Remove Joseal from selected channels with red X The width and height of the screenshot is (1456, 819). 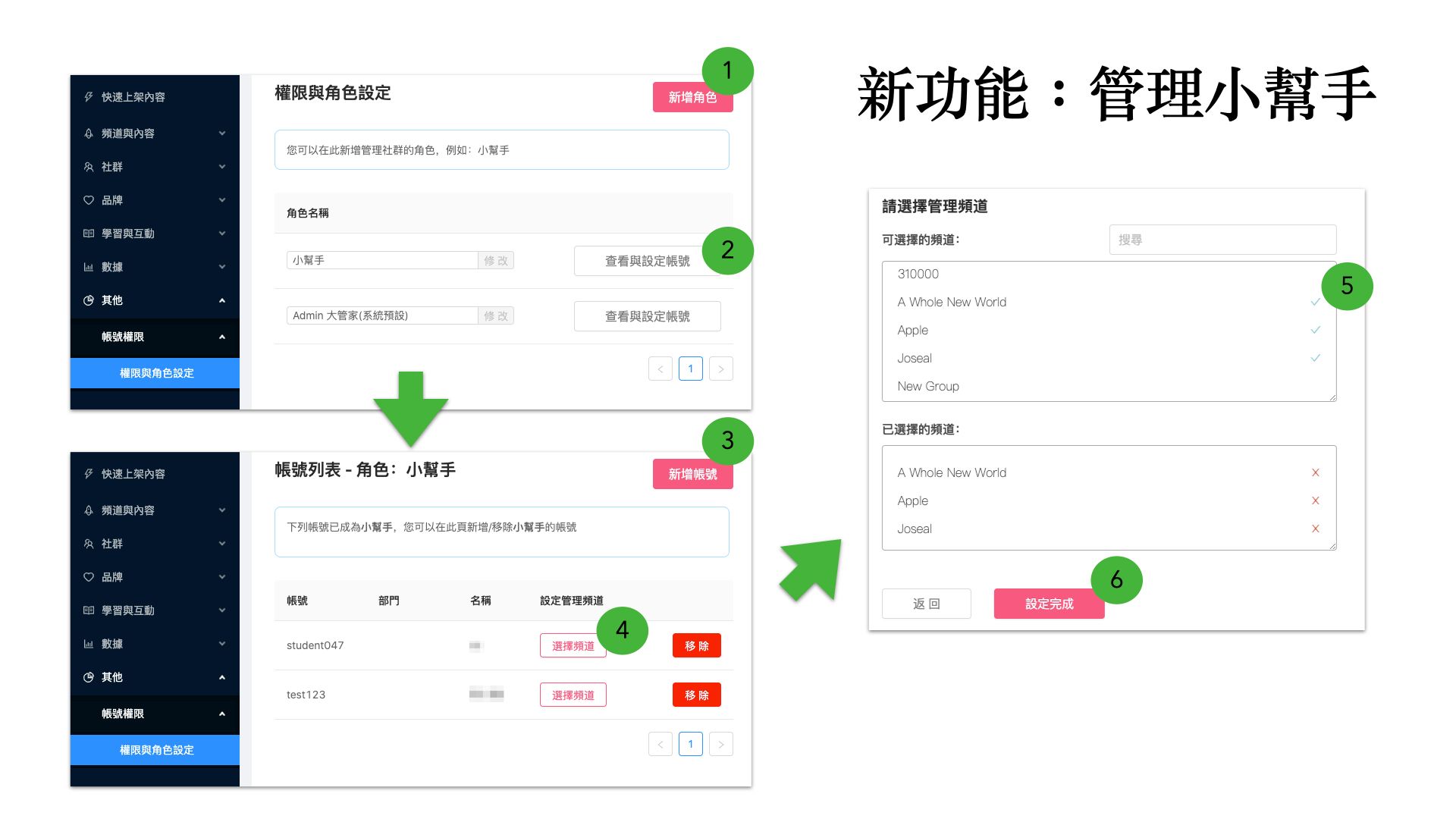1315,529
